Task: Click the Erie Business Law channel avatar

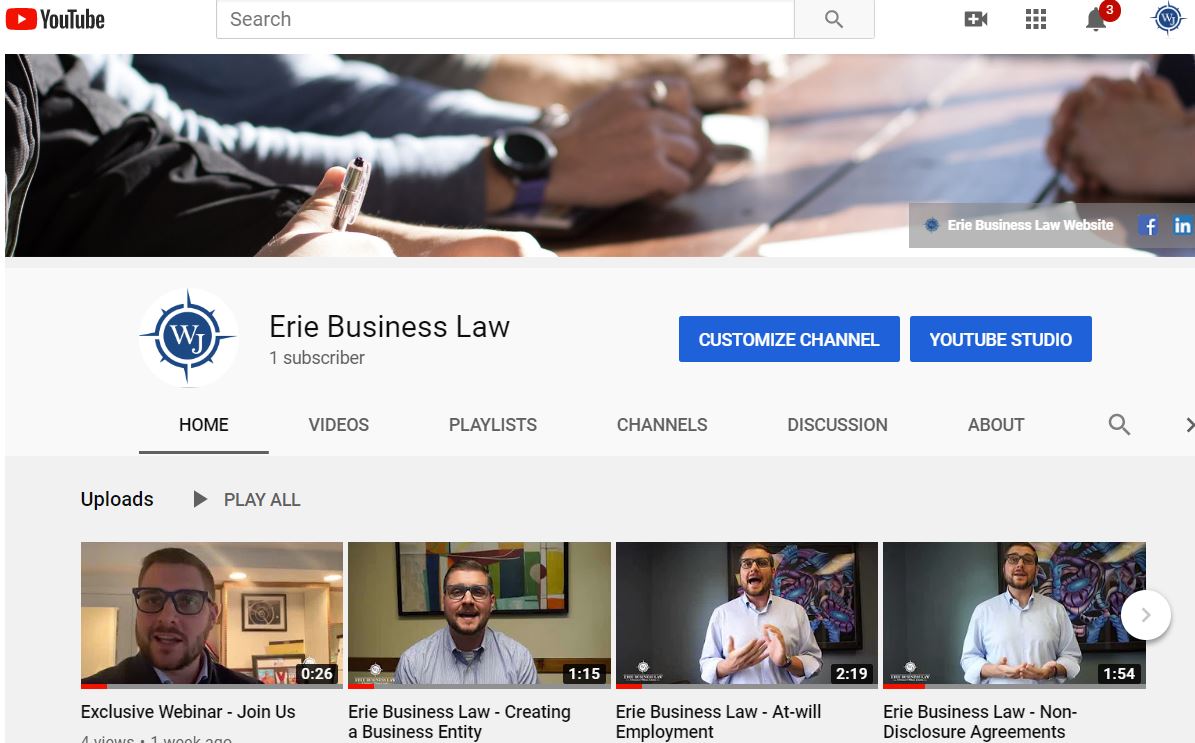Action: click(188, 337)
